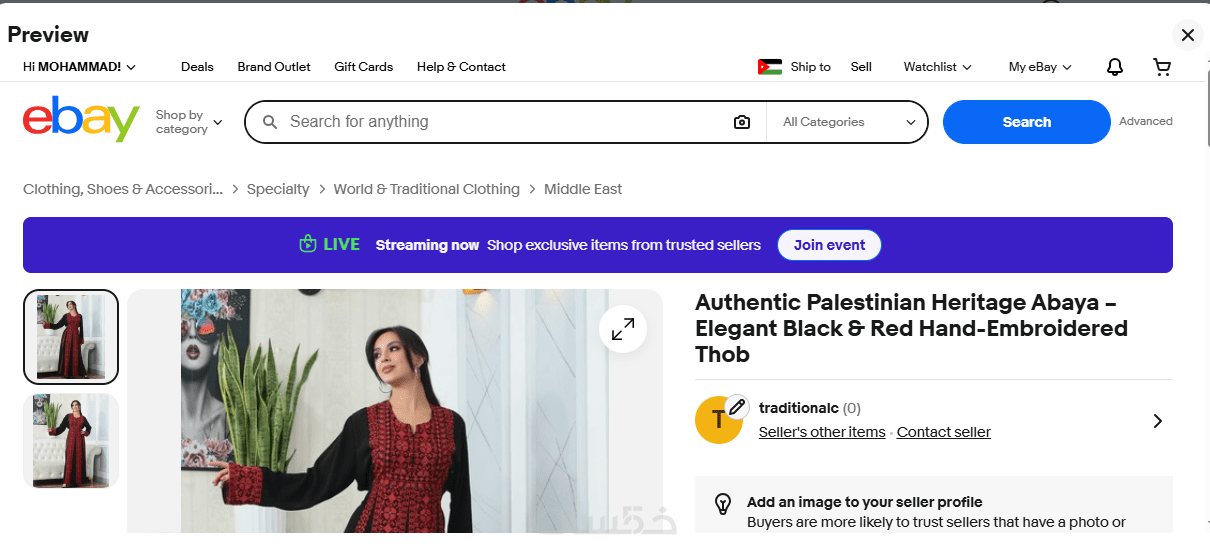Expand product image to full view
The width and height of the screenshot is (1210, 546).
(623, 328)
